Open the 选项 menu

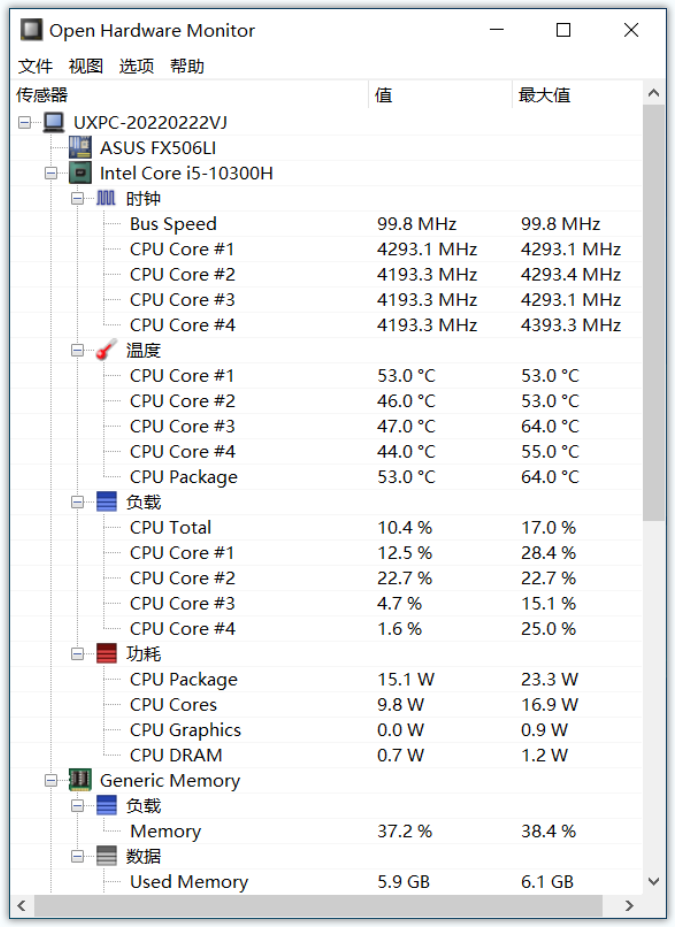tap(137, 66)
